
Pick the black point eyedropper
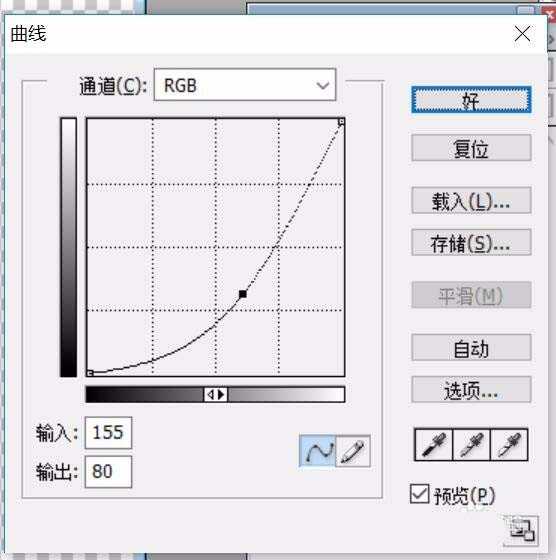[x=434, y=445]
